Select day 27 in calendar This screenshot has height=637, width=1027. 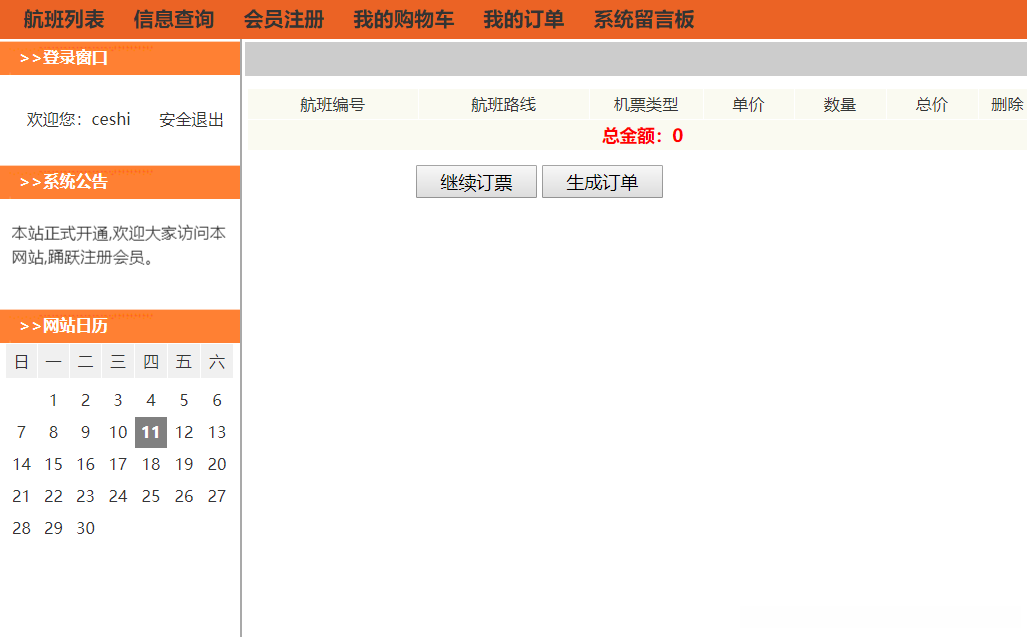217,496
